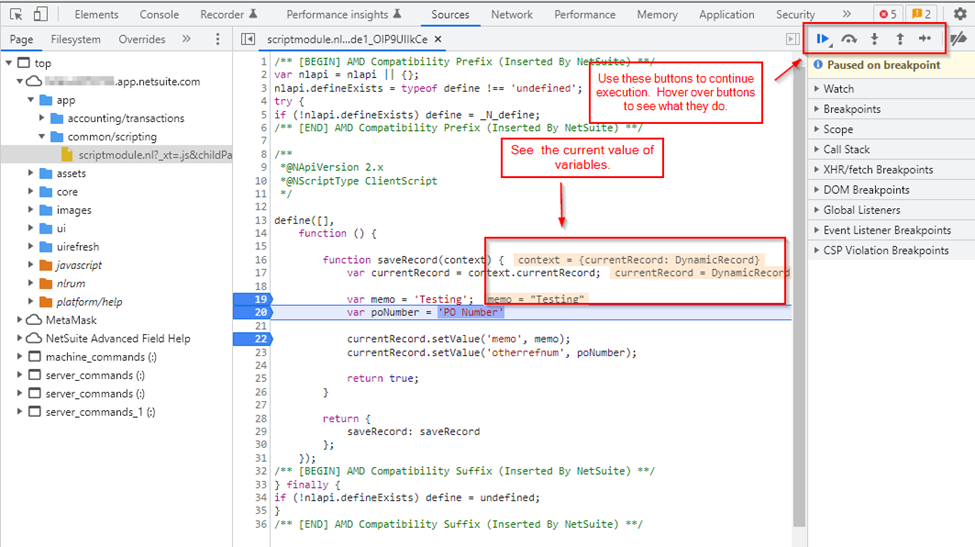This screenshot has height=547, width=975.
Task: Open DevTools settings gear
Action: pos(960,14)
